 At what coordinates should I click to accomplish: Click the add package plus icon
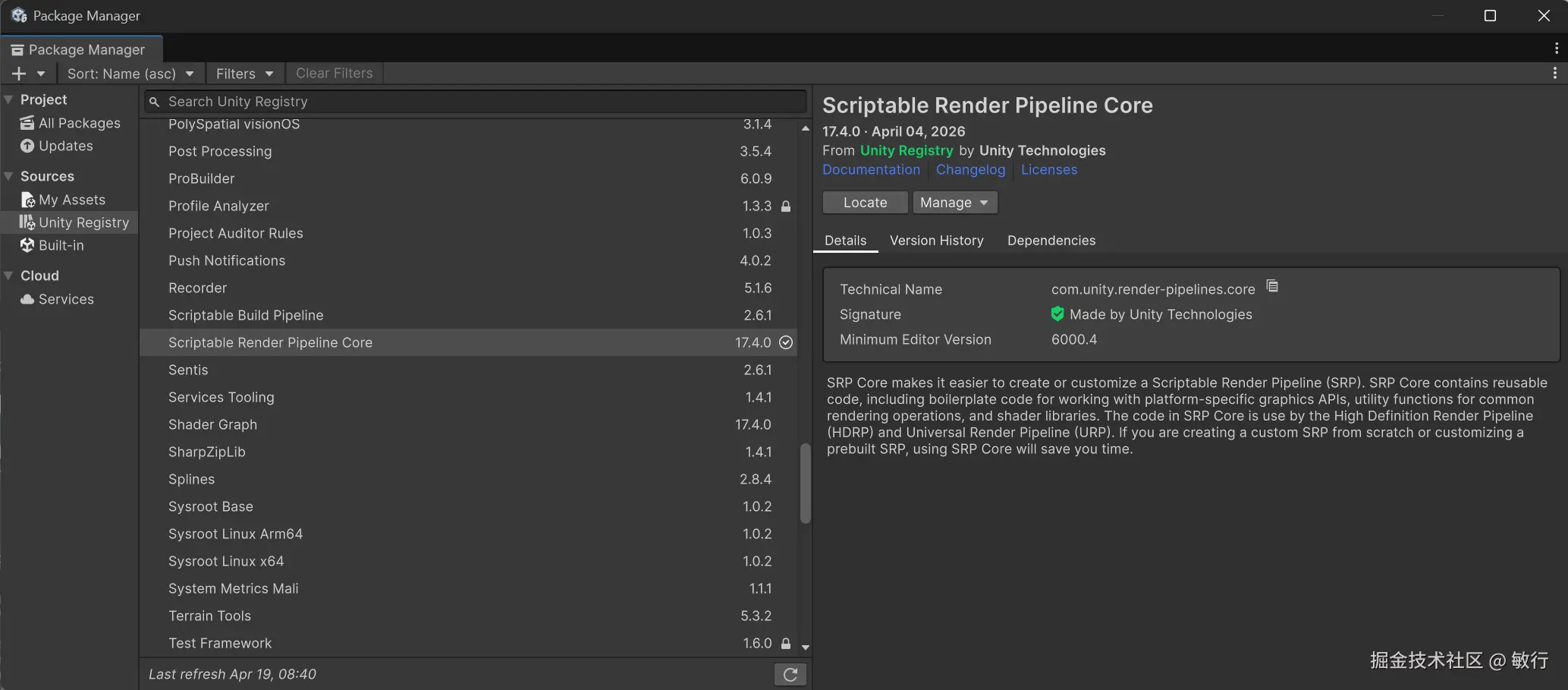pos(19,74)
